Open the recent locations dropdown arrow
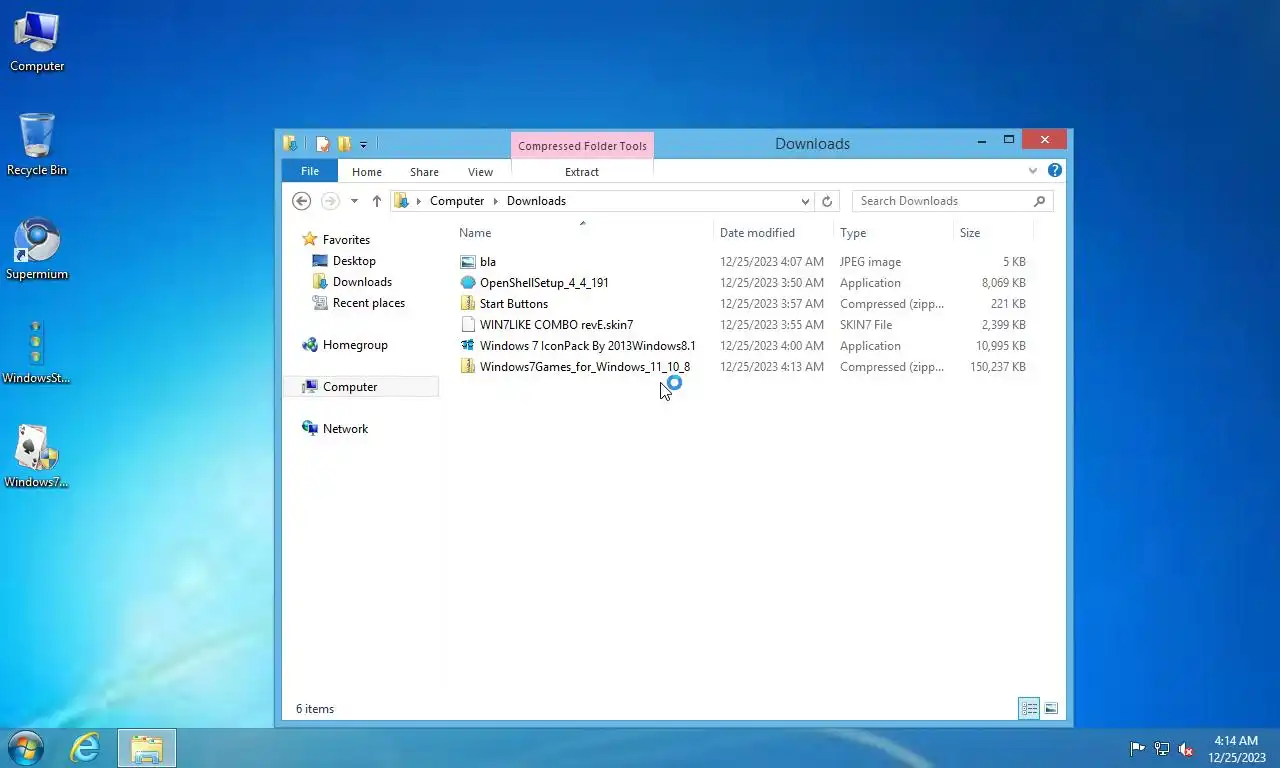The width and height of the screenshot is (1280, 768). point(354,201)
